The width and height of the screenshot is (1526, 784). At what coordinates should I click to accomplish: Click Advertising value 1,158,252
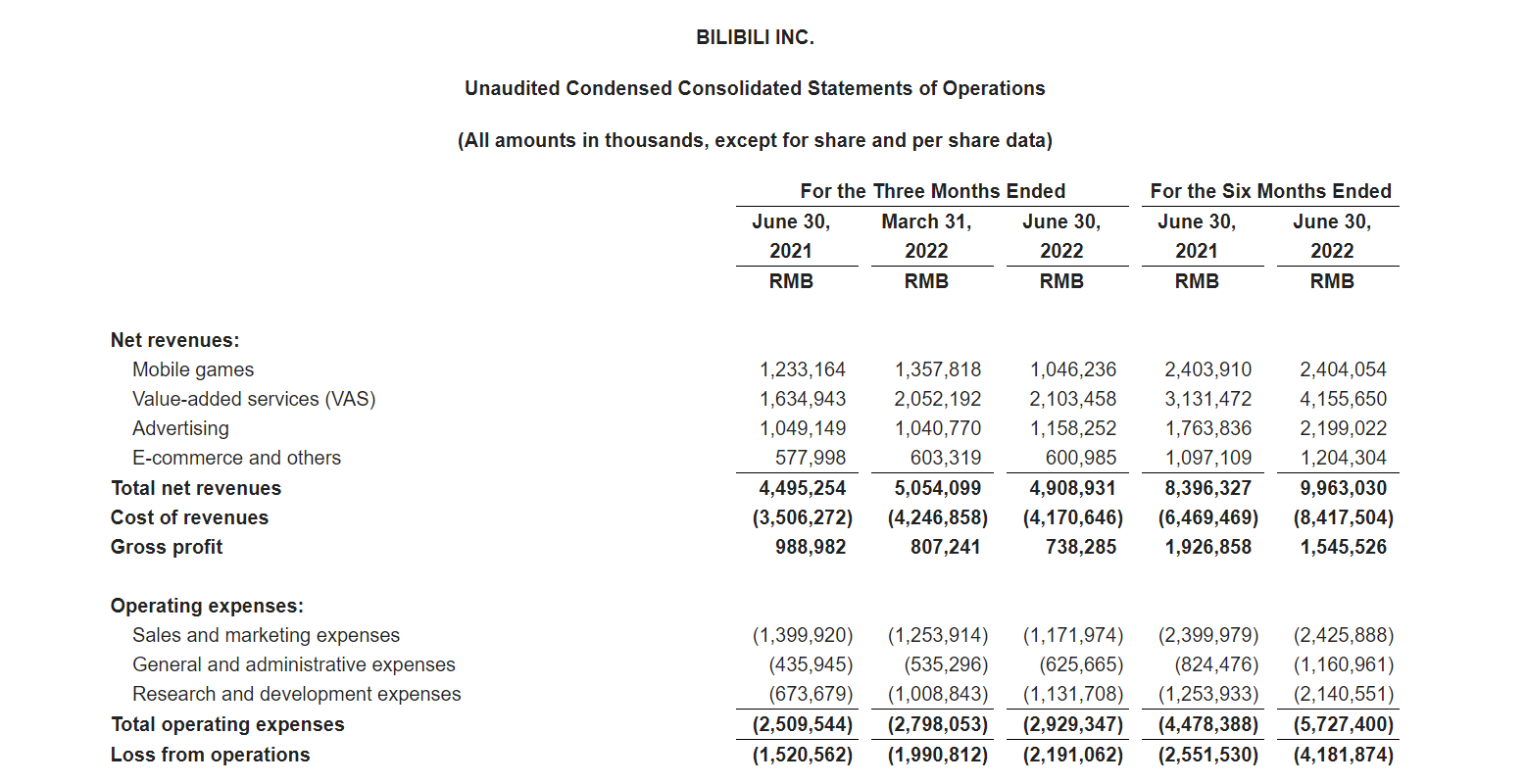tap(1073, 428)
